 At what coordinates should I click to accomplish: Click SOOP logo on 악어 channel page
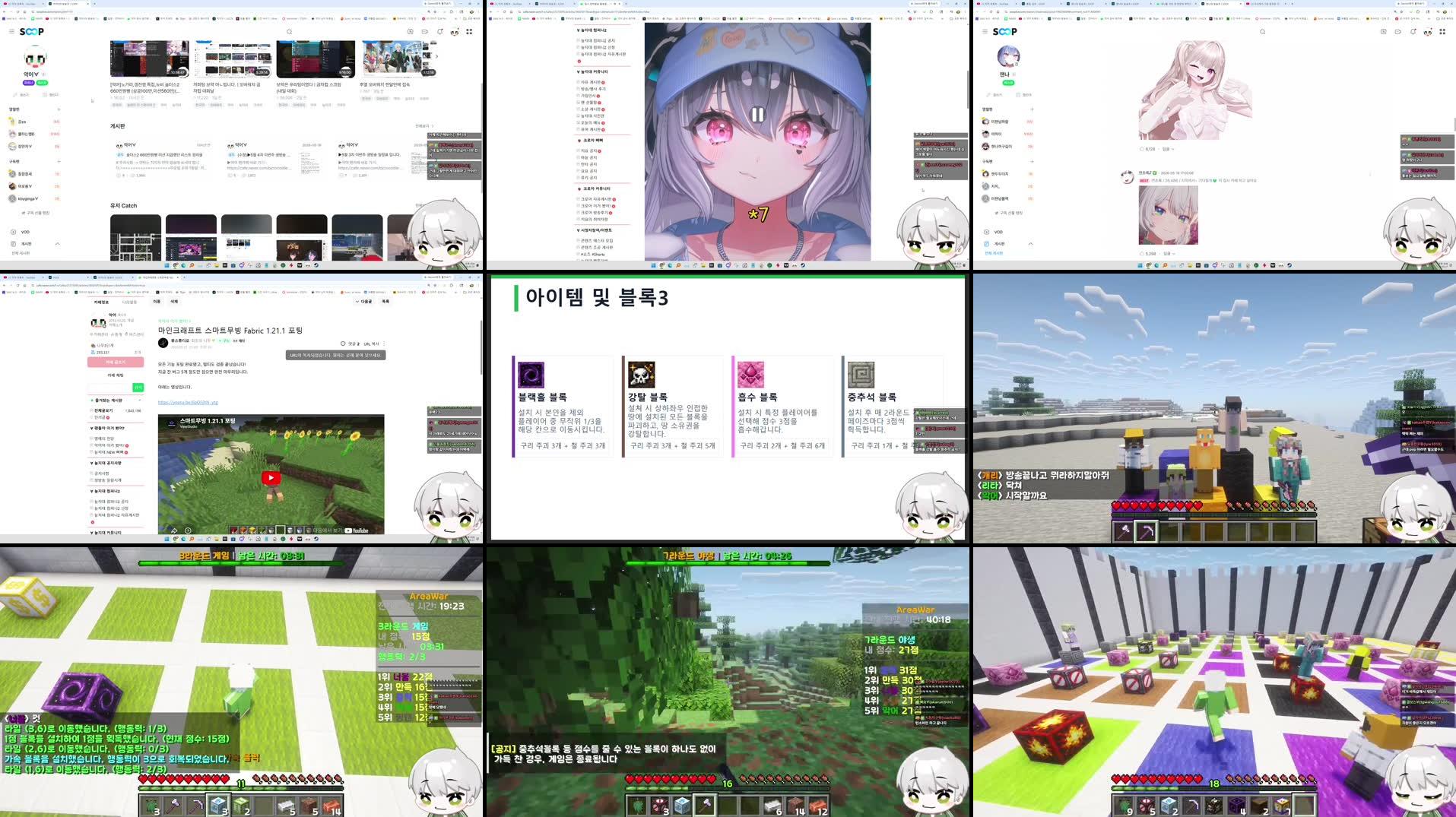tap(32, 32)
